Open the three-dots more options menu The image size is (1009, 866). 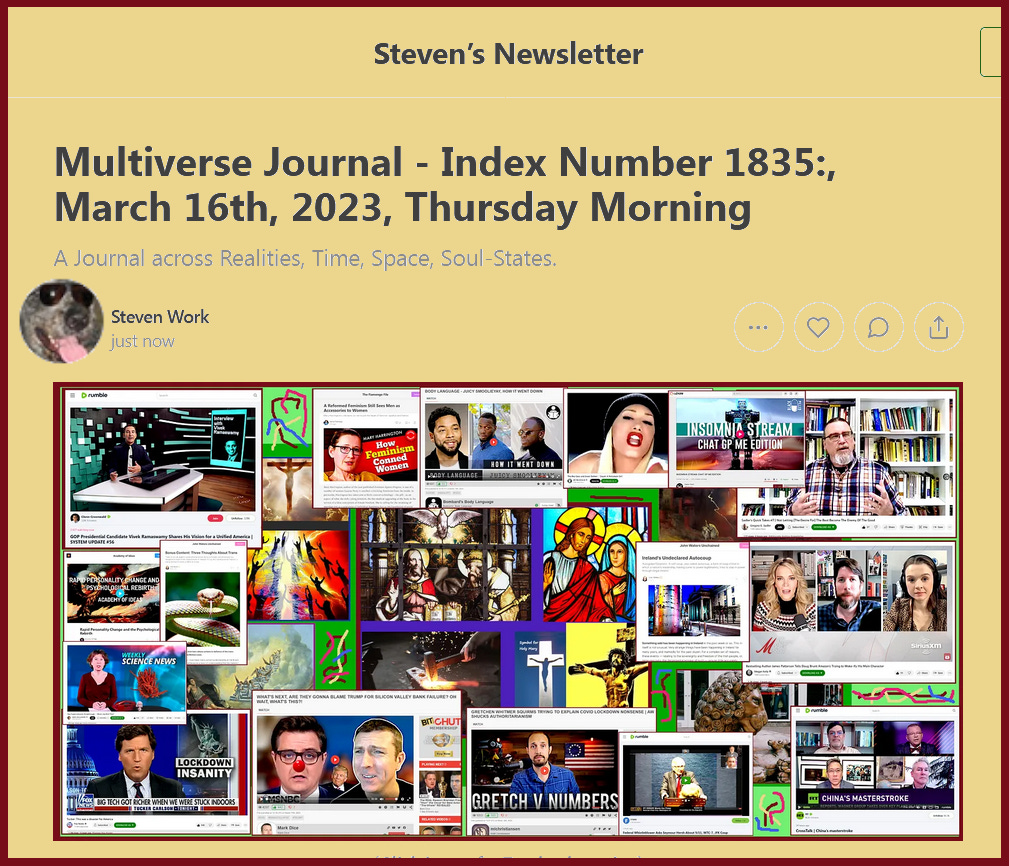tap(759, 327)
